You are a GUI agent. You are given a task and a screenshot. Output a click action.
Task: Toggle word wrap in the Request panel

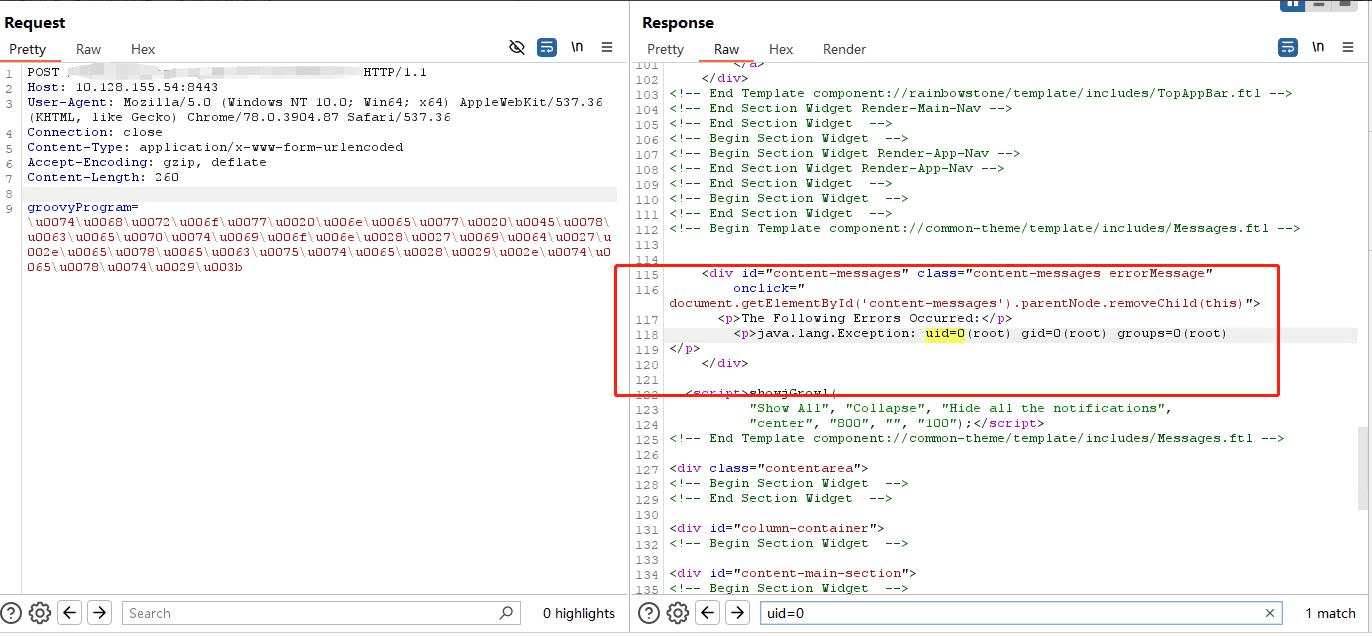pos(547,47)
